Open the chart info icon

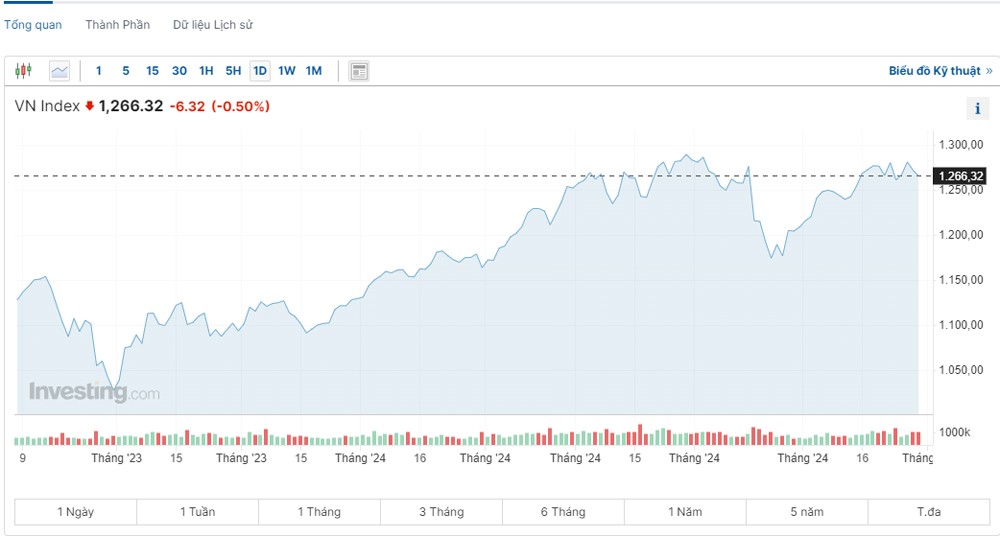coord(976,110)
